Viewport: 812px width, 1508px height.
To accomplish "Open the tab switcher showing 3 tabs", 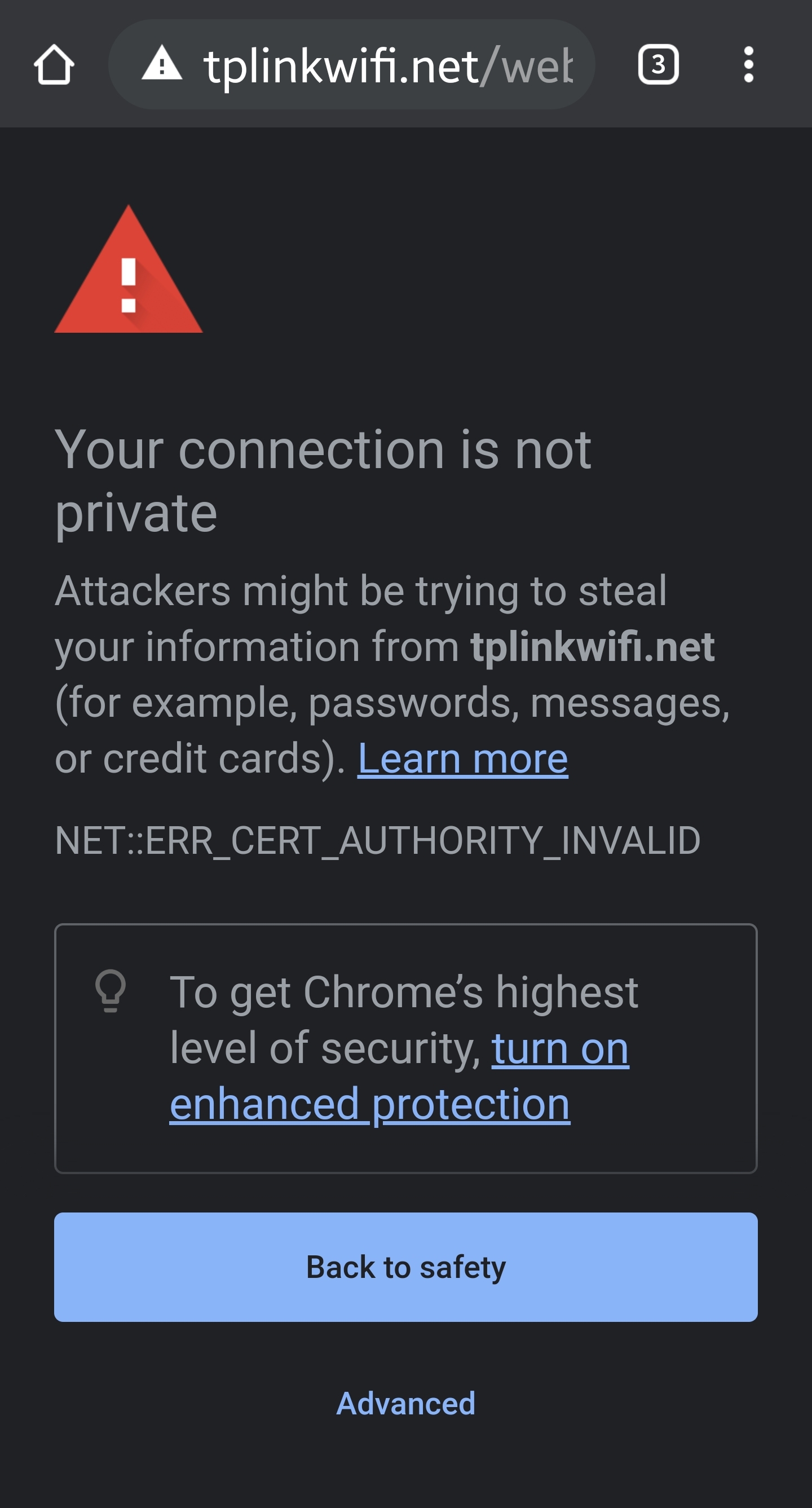I will tap(658, 64).
